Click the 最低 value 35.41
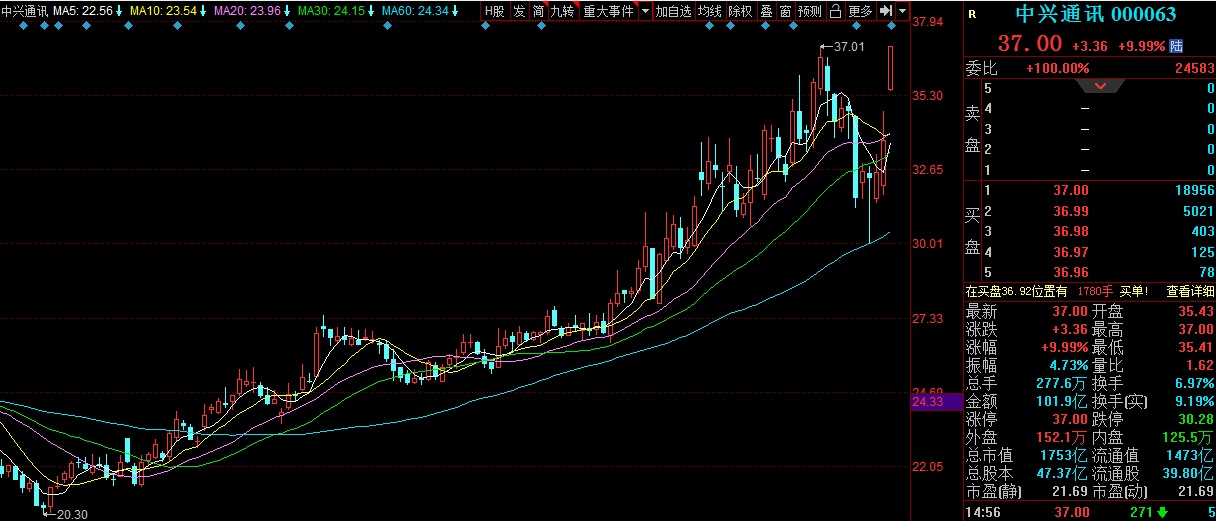This screenshot has width=1216, height=521. click(1196, 347)
